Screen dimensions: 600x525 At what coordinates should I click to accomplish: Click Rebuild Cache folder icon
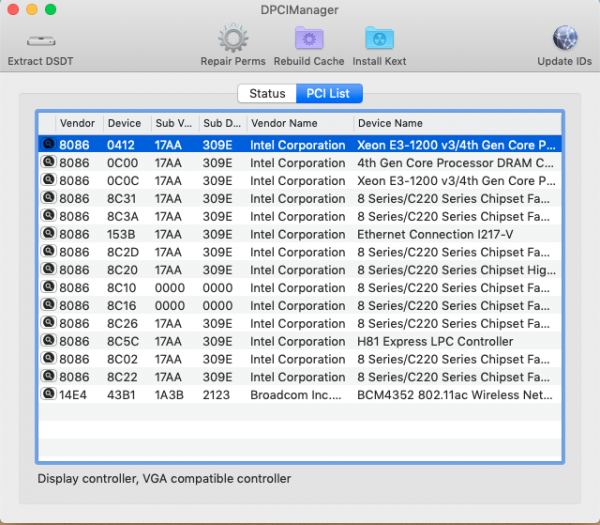click(x=309, y=40)
